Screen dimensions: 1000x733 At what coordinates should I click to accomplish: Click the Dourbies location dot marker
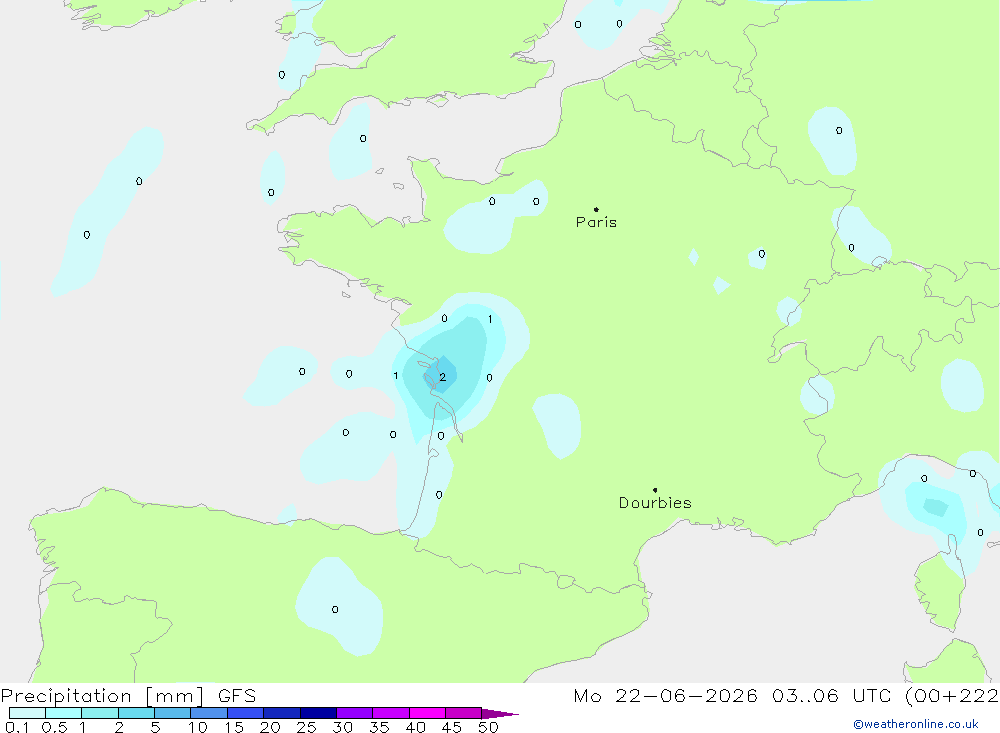(655, 490)
